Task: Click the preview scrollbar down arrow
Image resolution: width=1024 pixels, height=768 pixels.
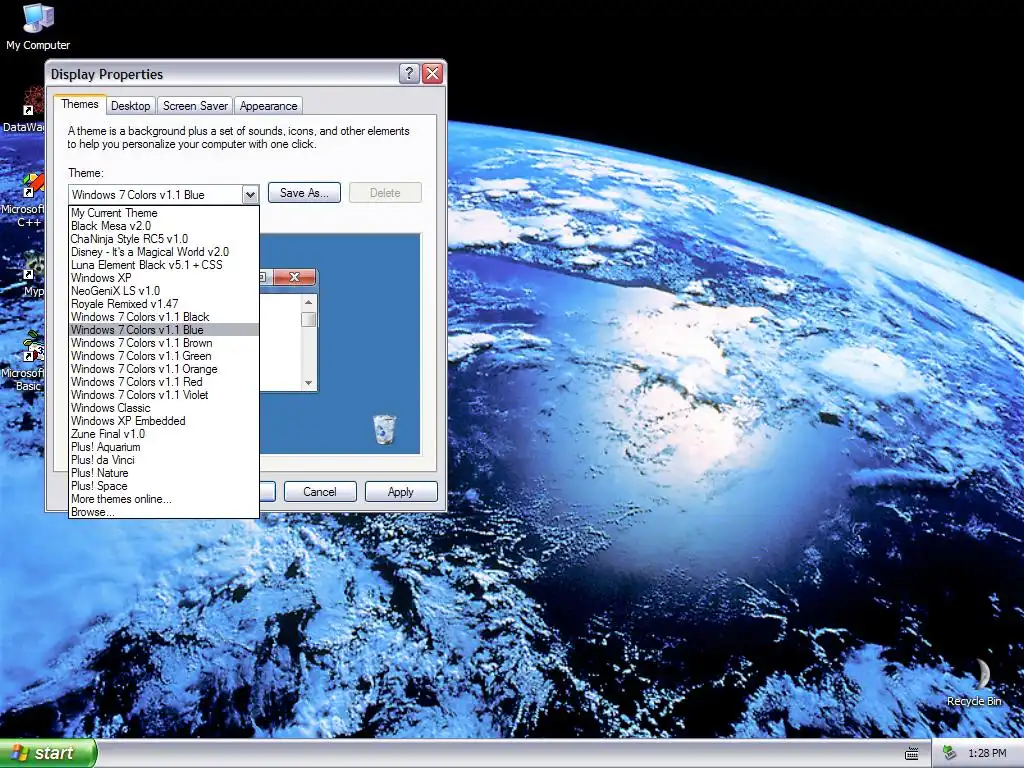Action: (x=309, y=383)
